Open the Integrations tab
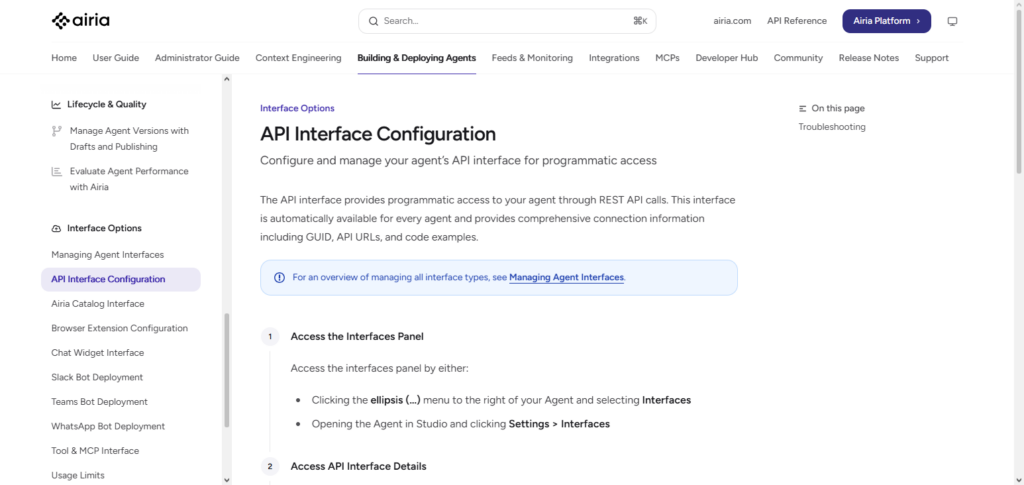This screenshot has width=1024, height=485. (x=614, y=58)
